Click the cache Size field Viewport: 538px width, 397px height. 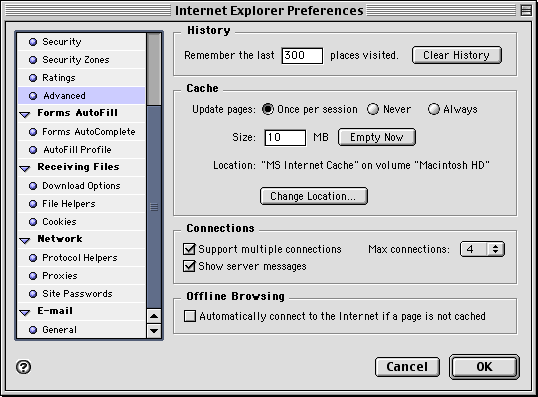point(285,138)
